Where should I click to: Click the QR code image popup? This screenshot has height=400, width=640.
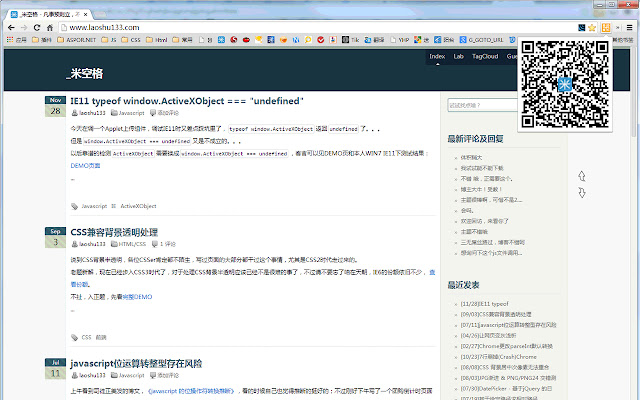pyautogui.click(x=565, y=84)
